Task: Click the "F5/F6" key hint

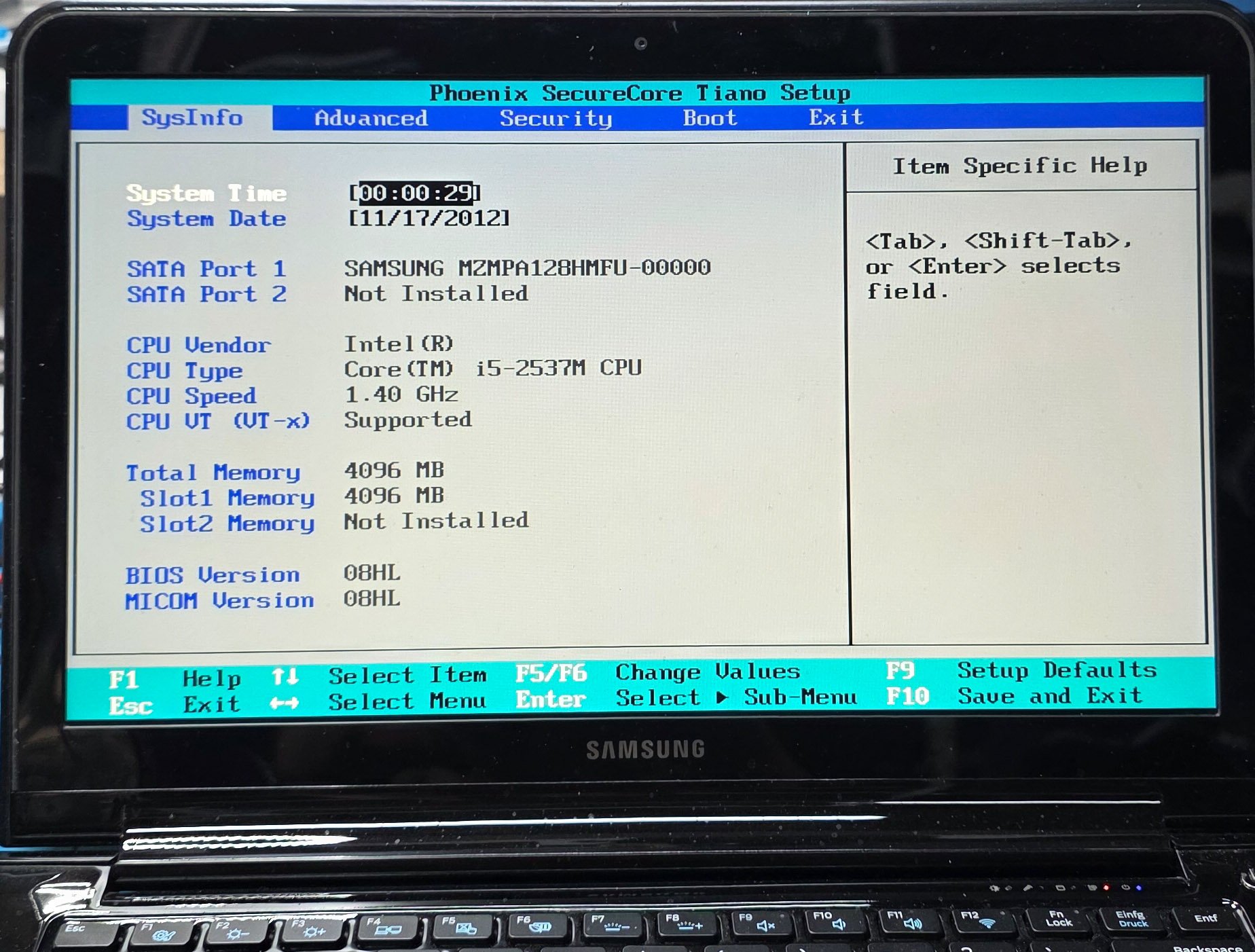Action: (551, 673)
